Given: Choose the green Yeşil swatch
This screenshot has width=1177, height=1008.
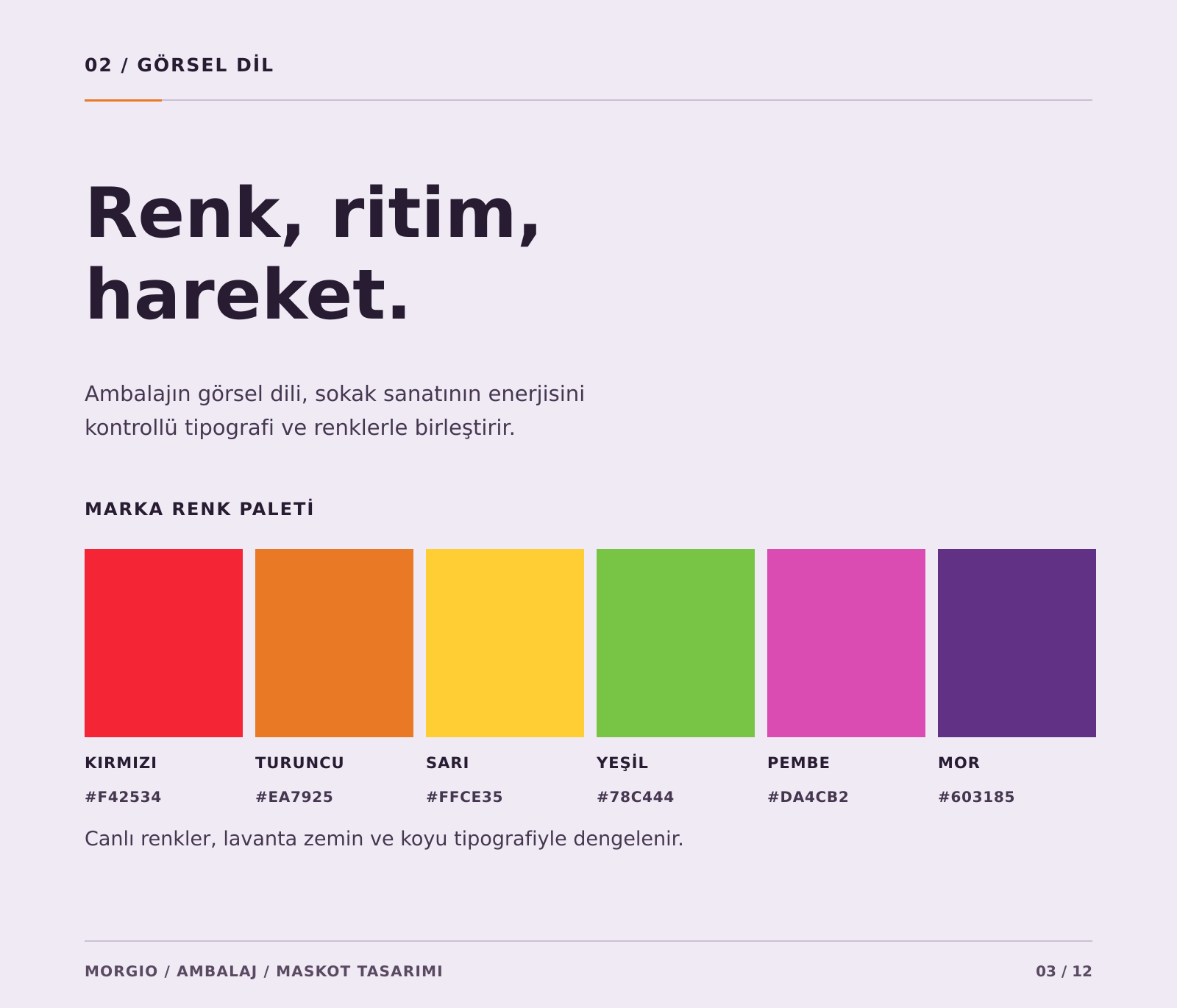Looking at the screenshot, I should pyautogui.click(x=675, y=643).
